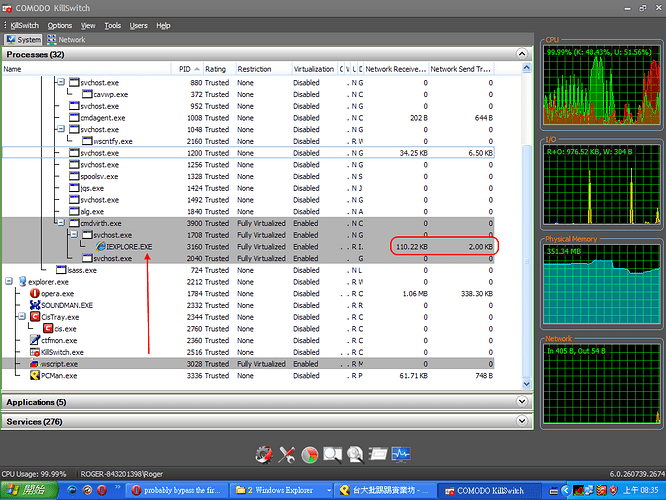Click the CPU usage graph

click(602, 85)
